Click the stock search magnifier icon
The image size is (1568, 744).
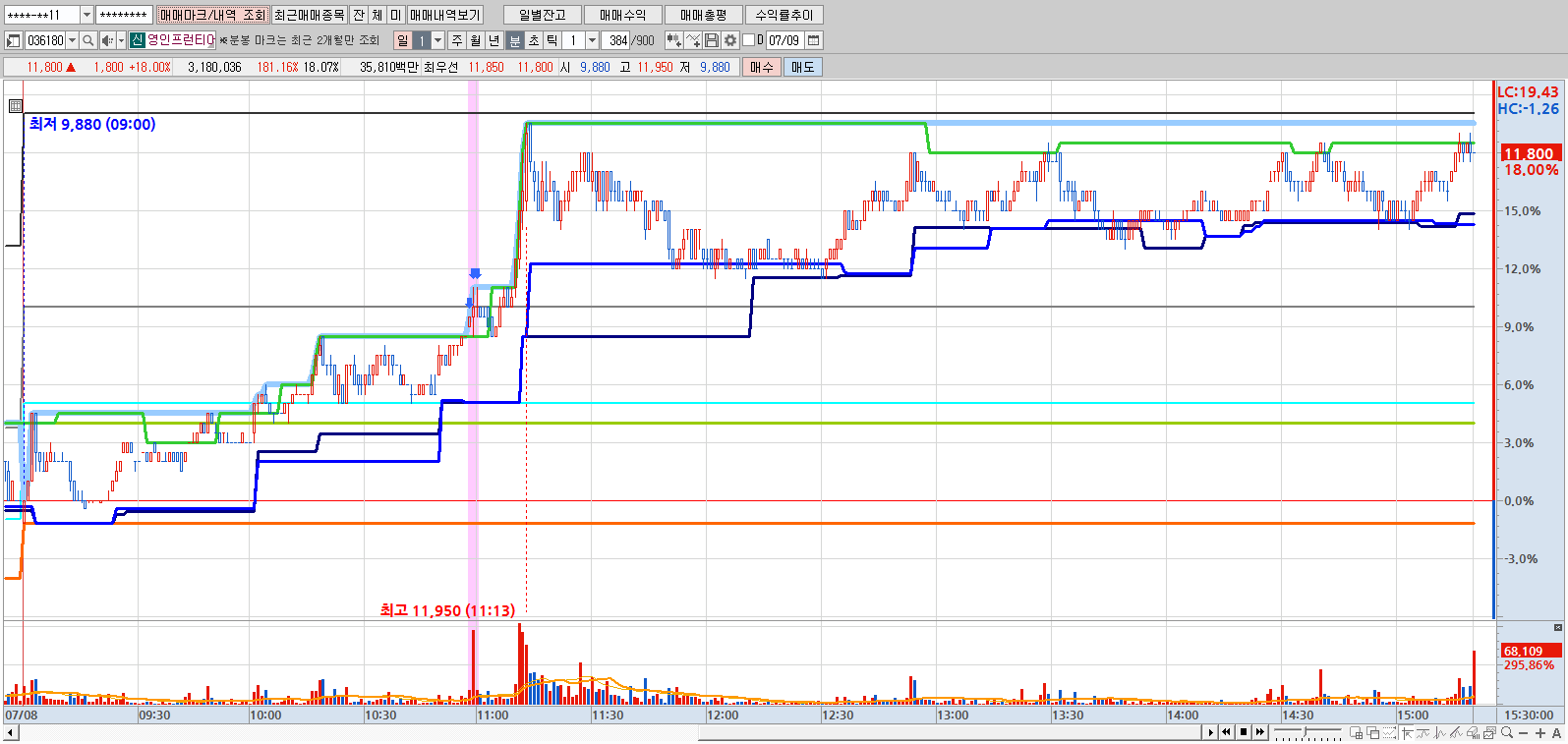coord(88,40)
